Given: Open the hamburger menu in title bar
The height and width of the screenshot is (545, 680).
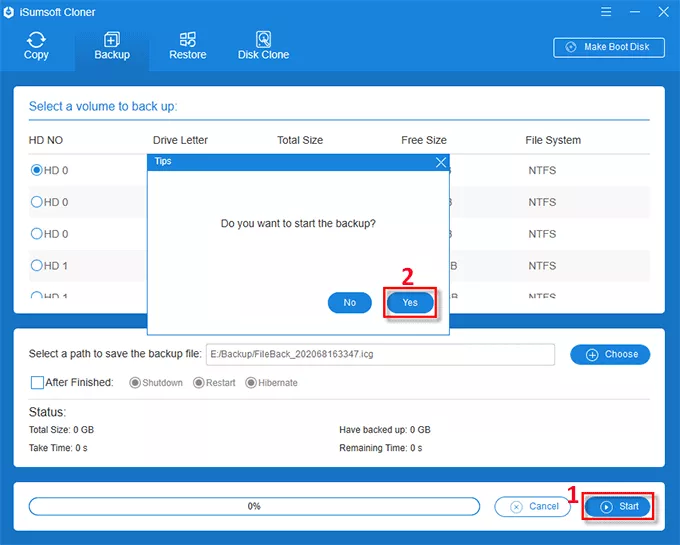Looking at the screenshot, I should [x=606, y=11].
